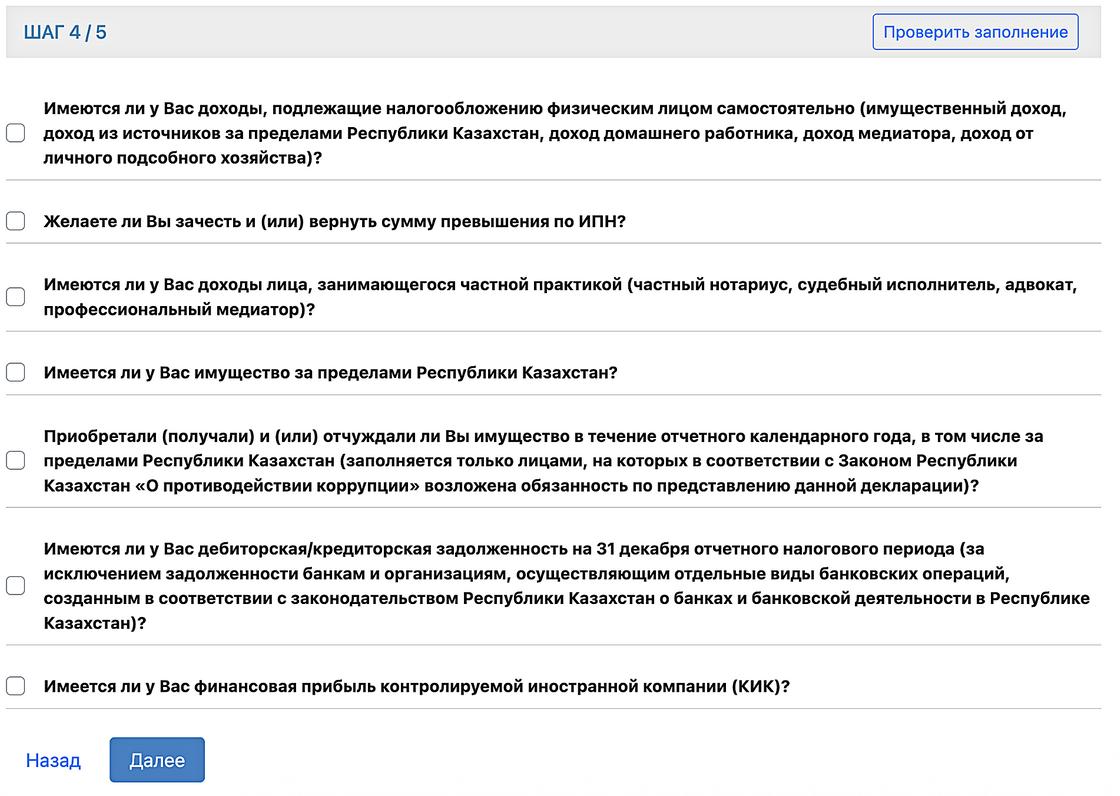
Task: Tick the debtor/creditor debt checkbox
Action: click(15, 585)
